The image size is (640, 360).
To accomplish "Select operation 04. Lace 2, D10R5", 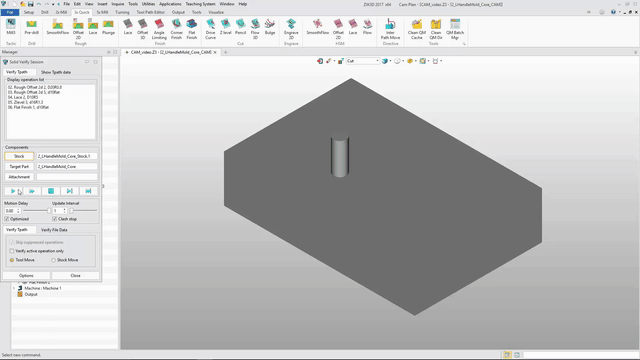I will (x=23, y=98).
